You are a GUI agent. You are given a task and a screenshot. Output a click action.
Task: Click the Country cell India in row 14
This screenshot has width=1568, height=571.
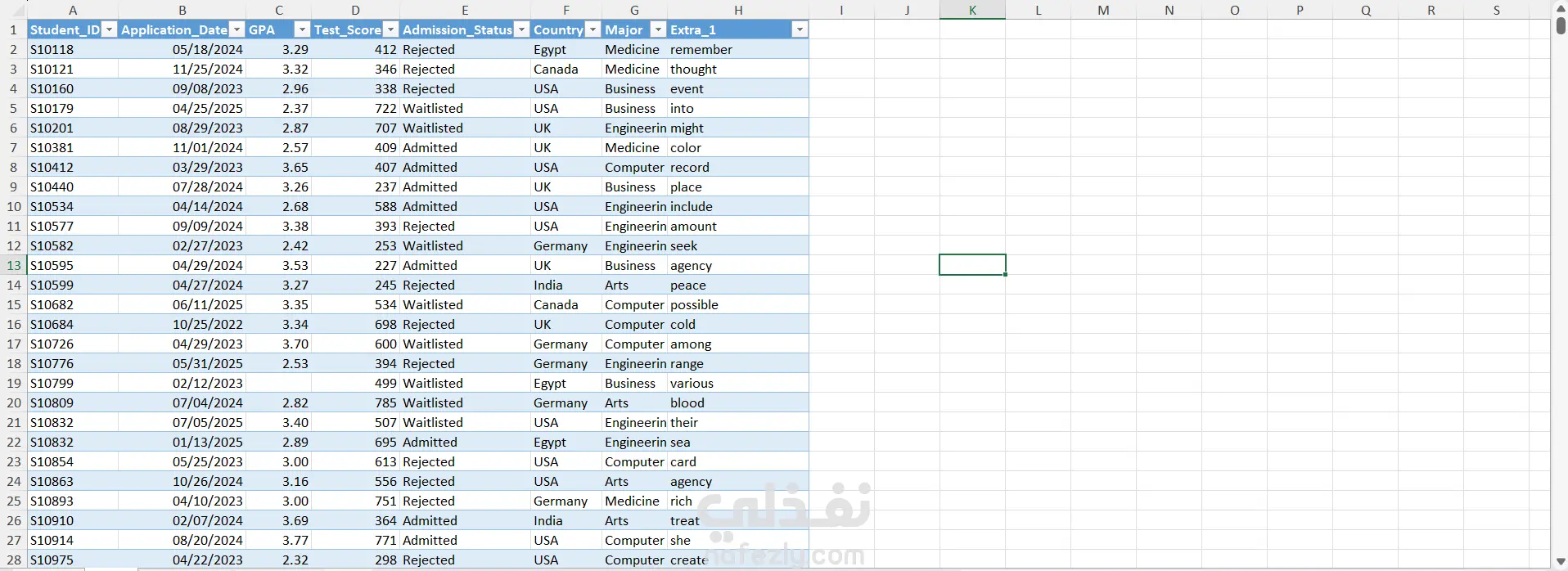566,285
